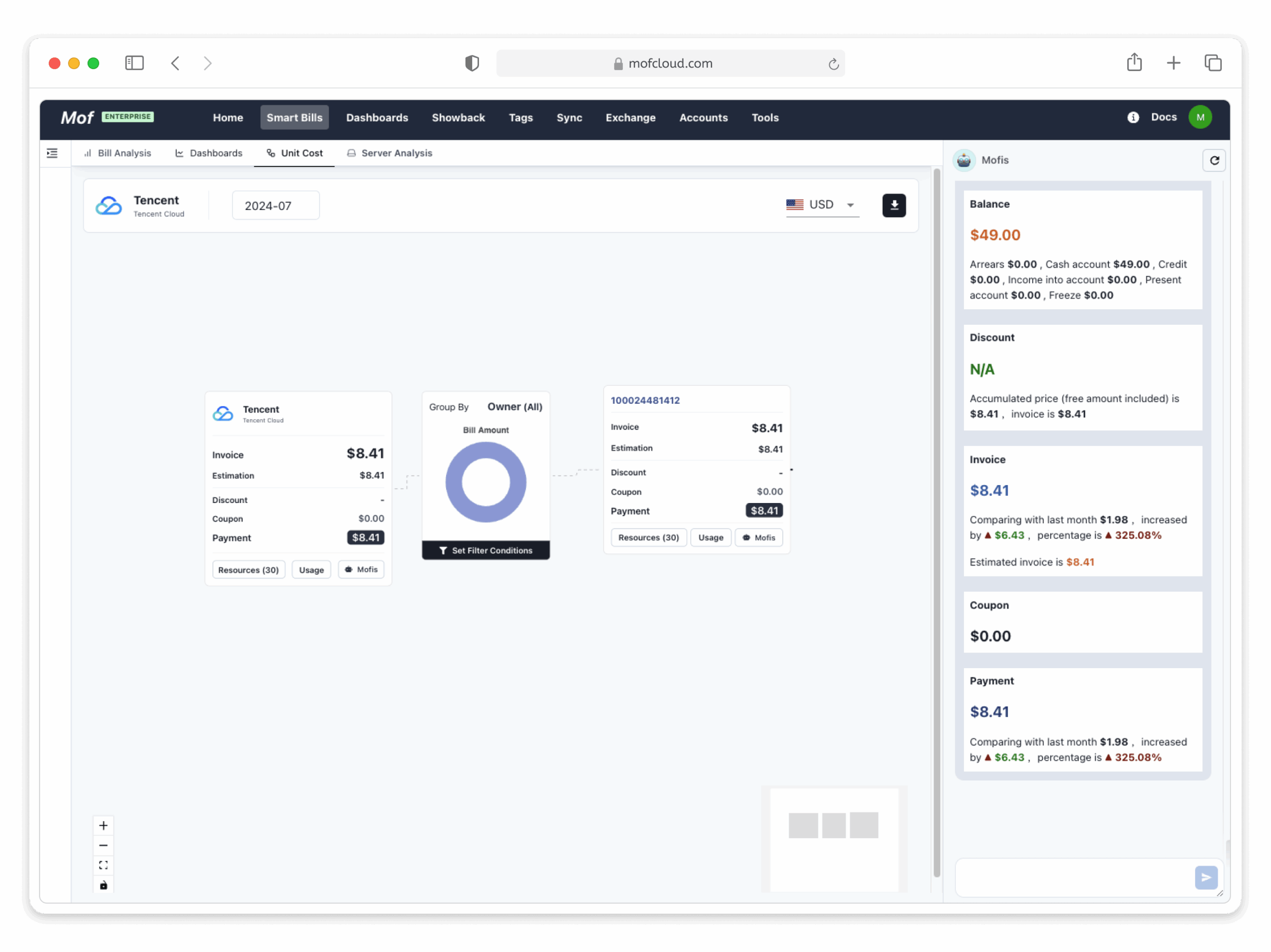The image size is (1271, 952).
Task: Click the zoom in plus control
Action: point(103,825)
